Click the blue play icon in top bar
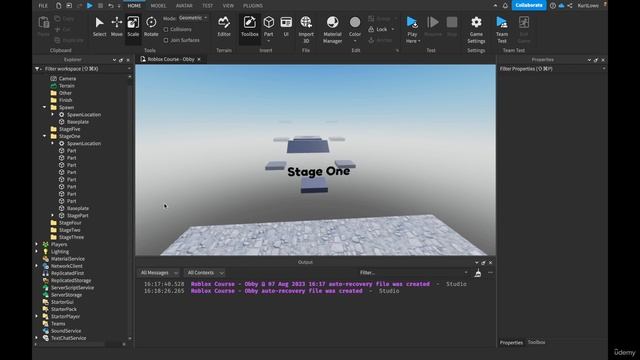Screen dimensions: 640x360 click(x=90, y=6)
